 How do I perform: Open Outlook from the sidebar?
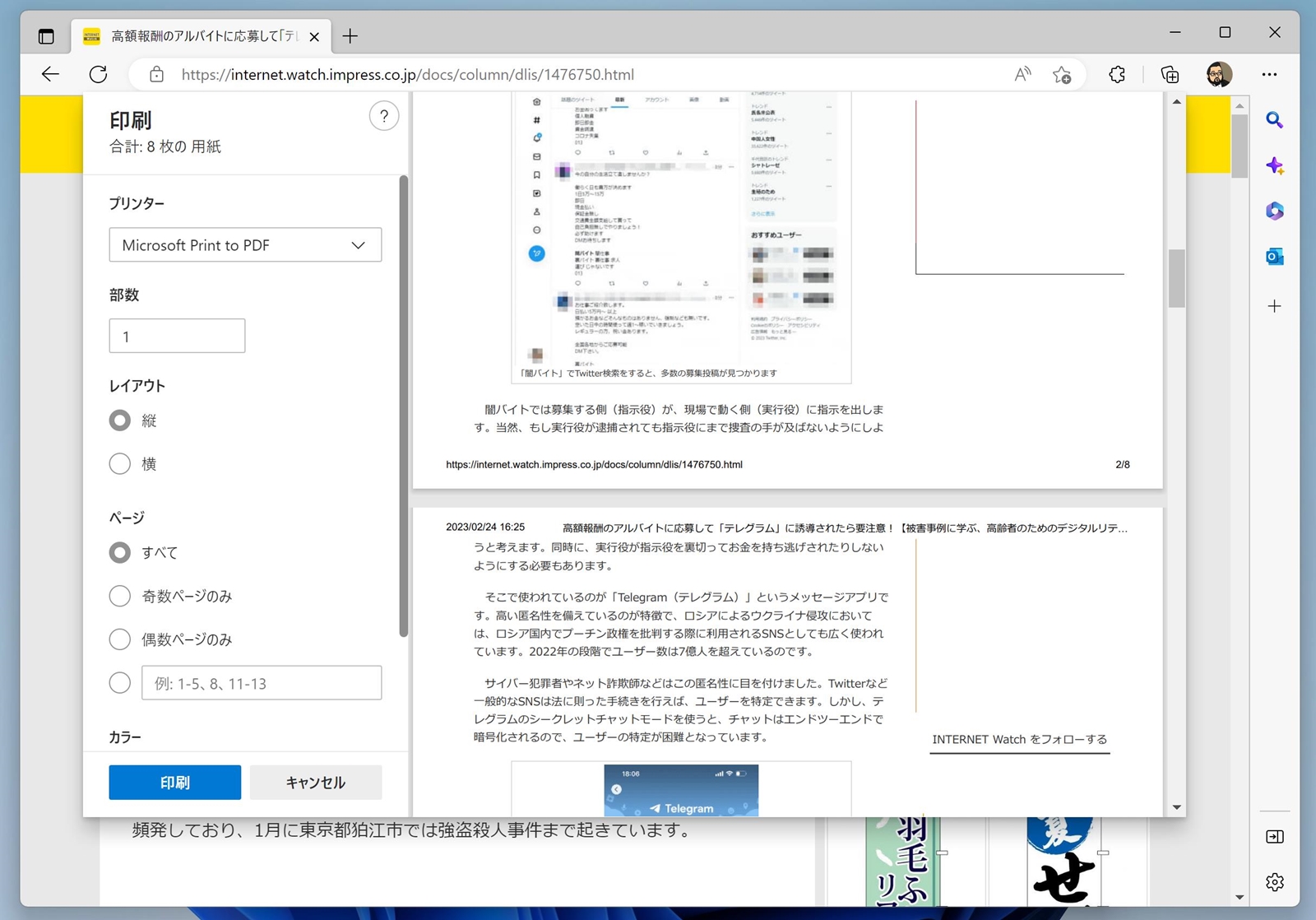click(x=1275, y=257)
